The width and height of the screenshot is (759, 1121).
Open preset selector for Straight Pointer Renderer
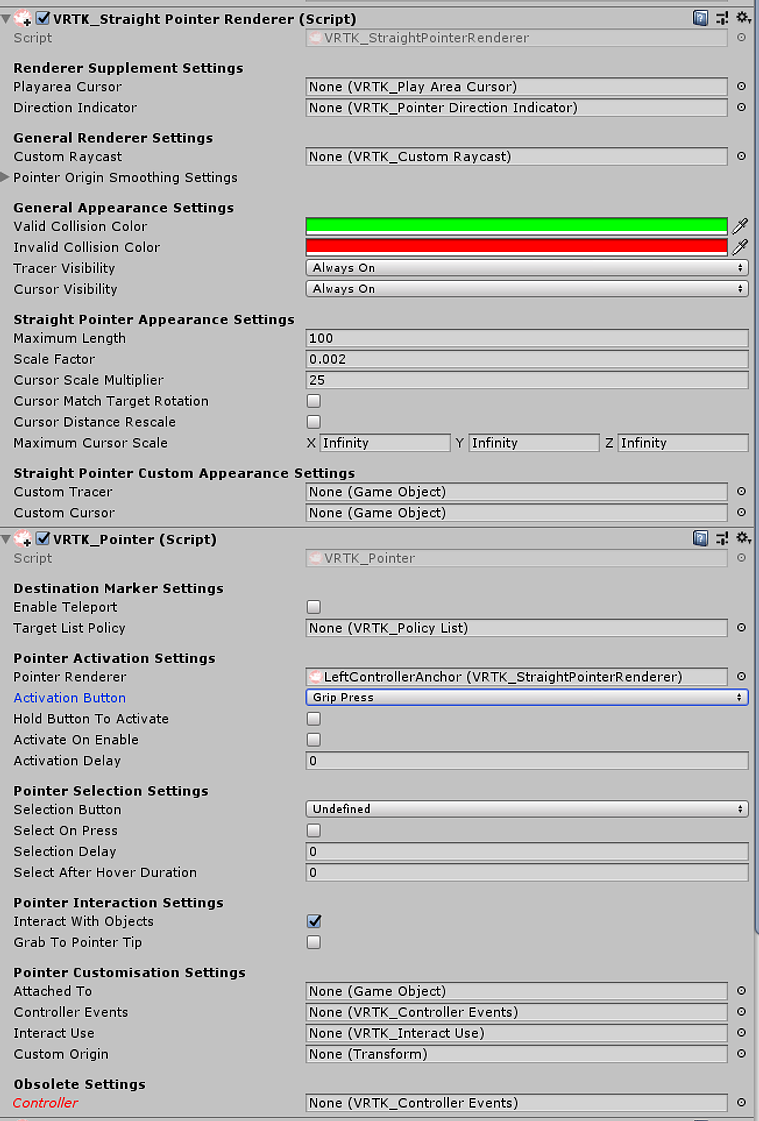click(x=722, y=18)
